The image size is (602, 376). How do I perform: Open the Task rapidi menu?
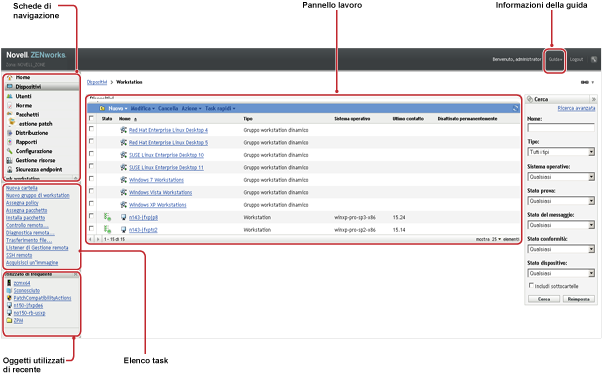(220, 109)
